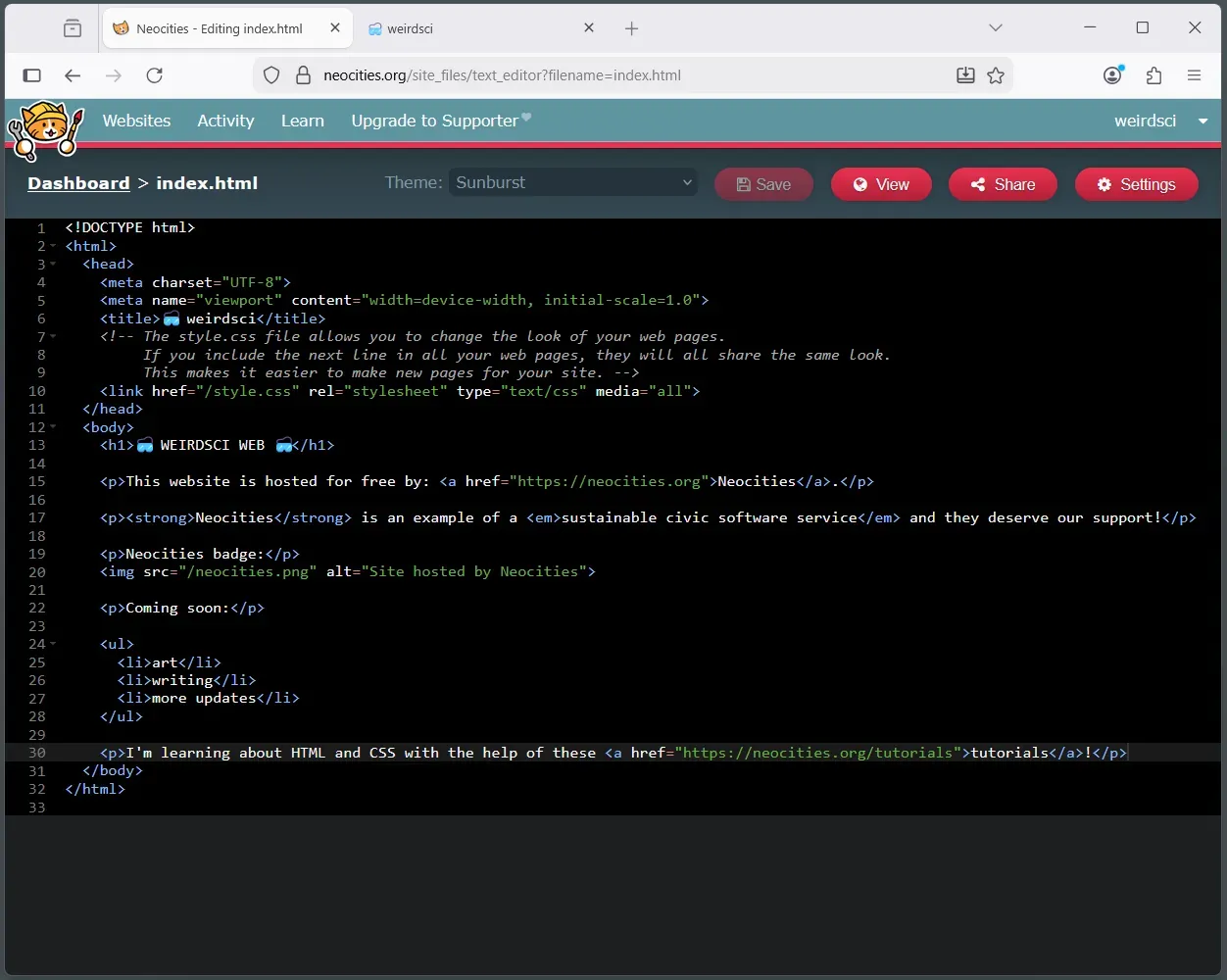Screen dimensions: 1227x980
Task: Click the 'more updates' list item text
Action: 204,698
